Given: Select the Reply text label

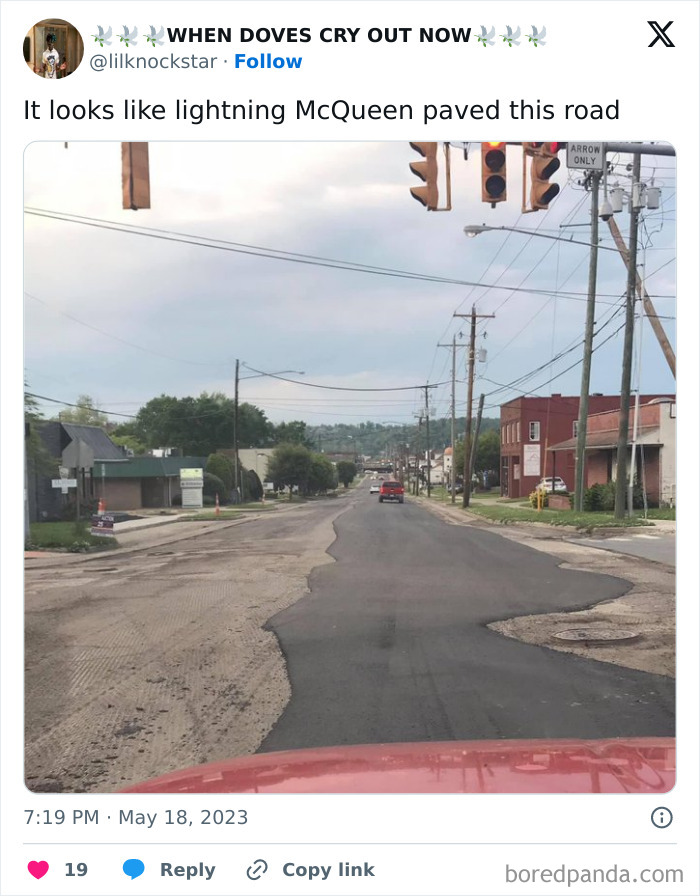Looking at the screenshot, I should [x=187, y=870].
